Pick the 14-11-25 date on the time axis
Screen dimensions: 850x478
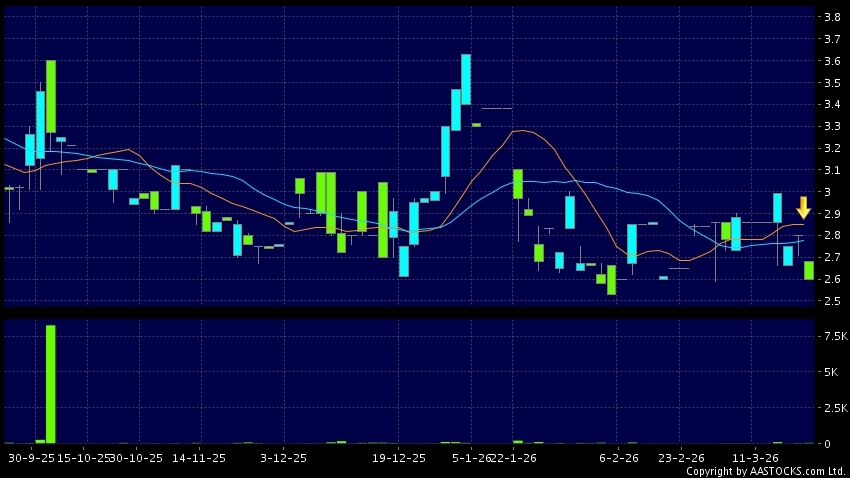[x=199, y=457]
